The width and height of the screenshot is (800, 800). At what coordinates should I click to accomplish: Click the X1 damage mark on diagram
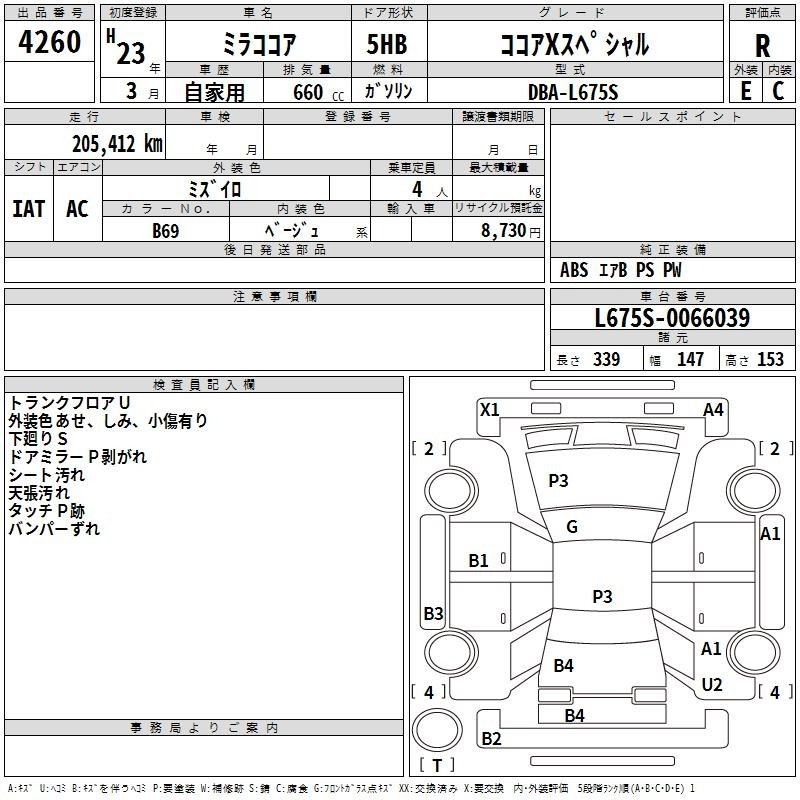coord(490,409)
